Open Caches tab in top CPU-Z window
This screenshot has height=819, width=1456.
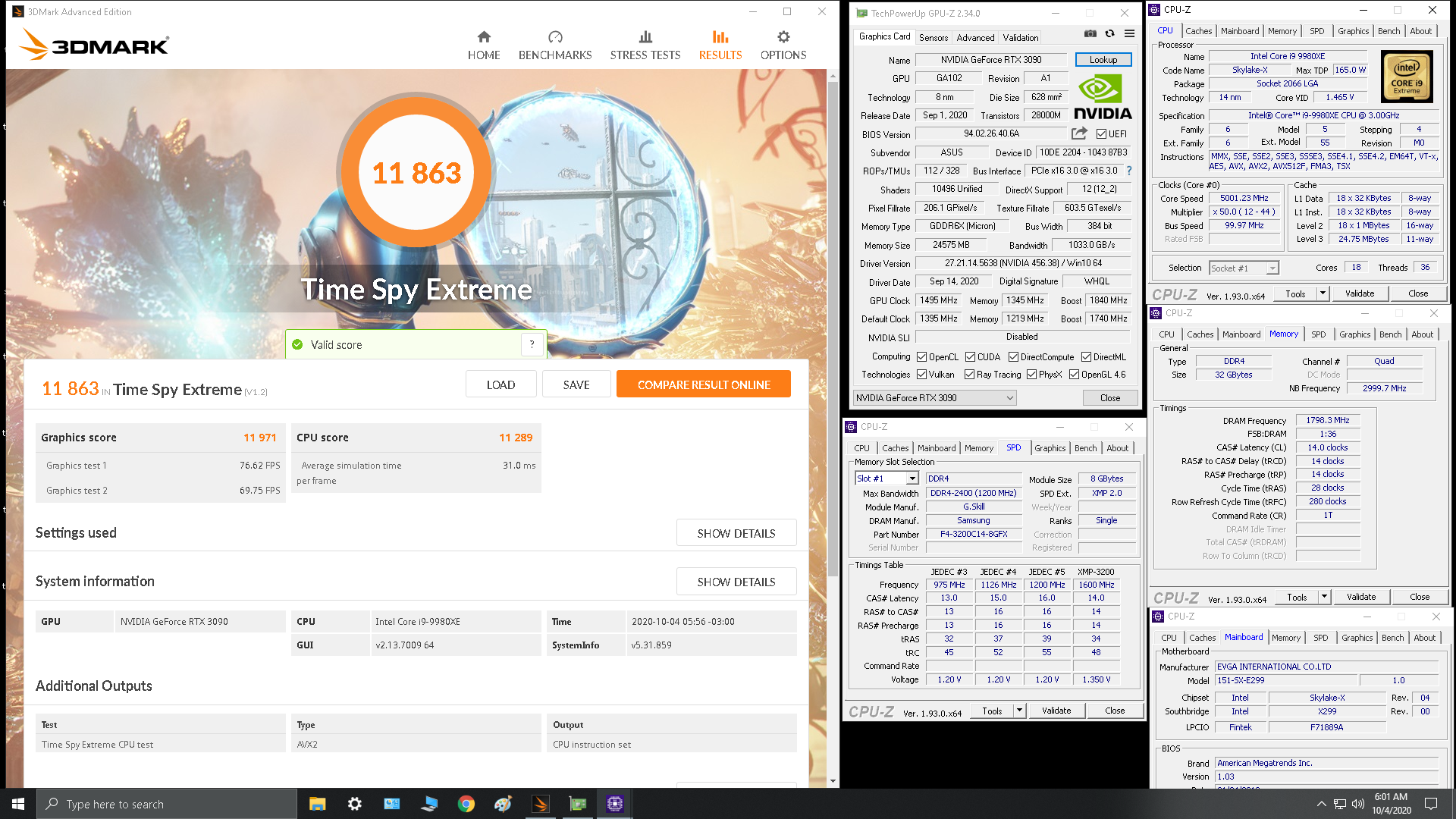pos(1198,31)
